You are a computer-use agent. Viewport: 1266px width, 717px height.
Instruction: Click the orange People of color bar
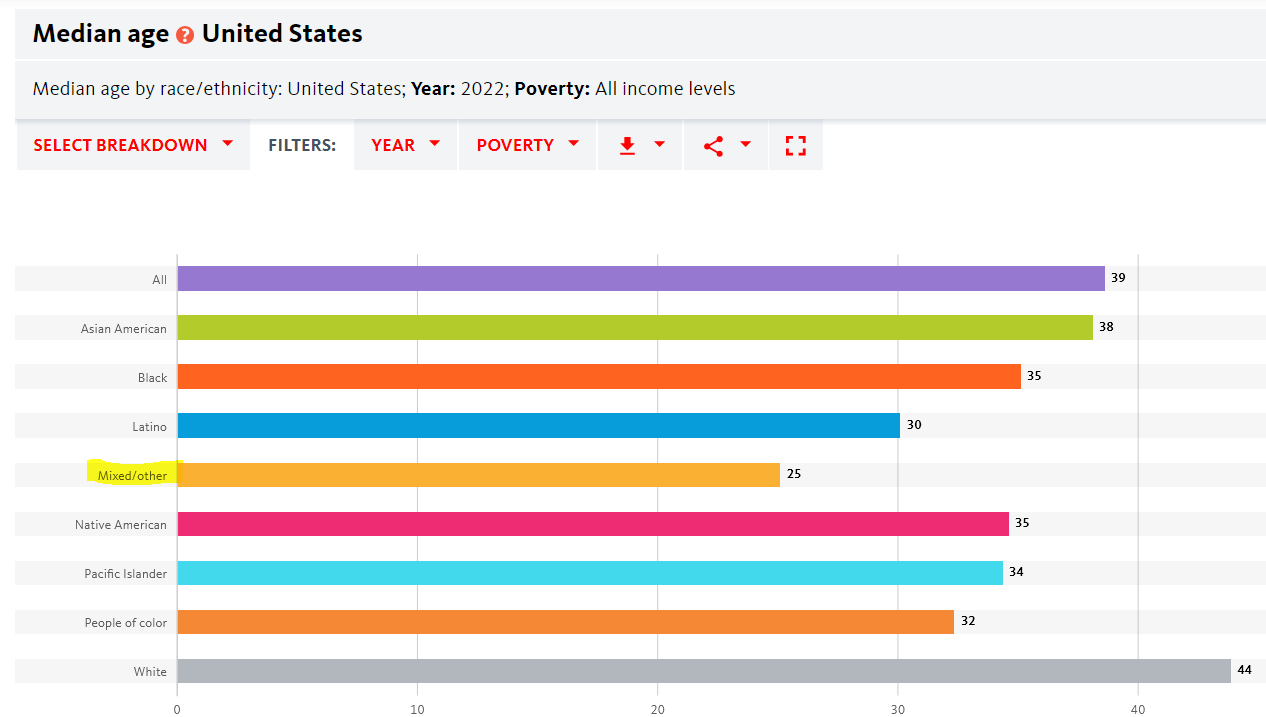[566, 621]
